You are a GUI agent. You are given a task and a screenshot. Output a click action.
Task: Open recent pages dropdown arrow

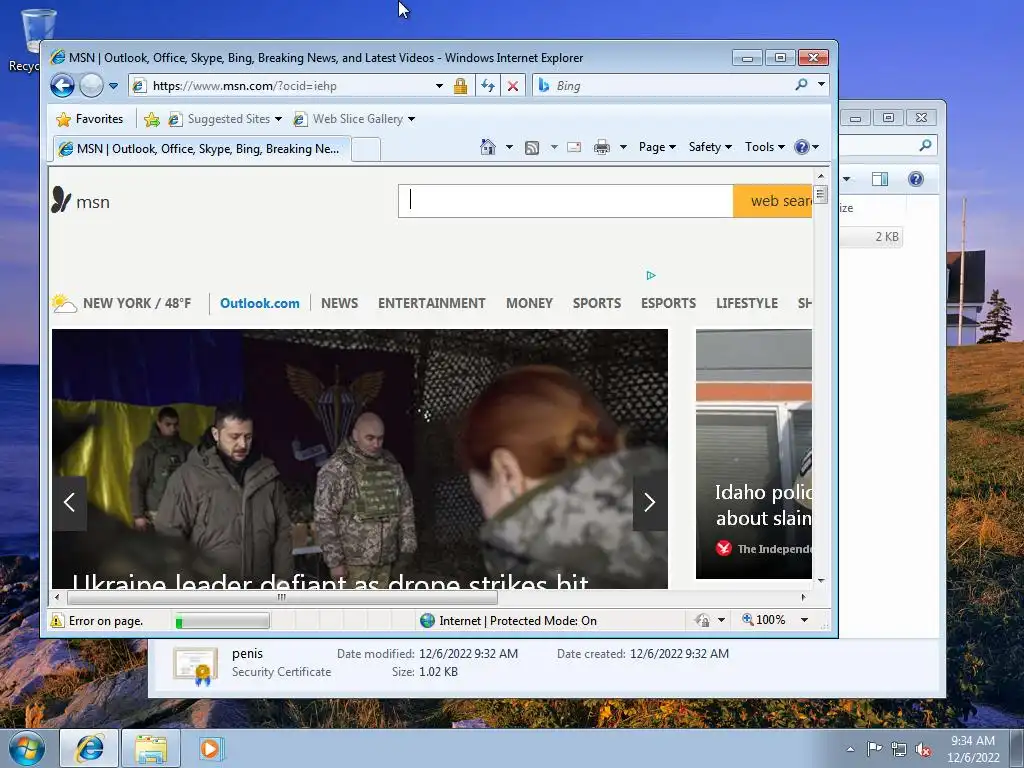click(x=114, y=86)
